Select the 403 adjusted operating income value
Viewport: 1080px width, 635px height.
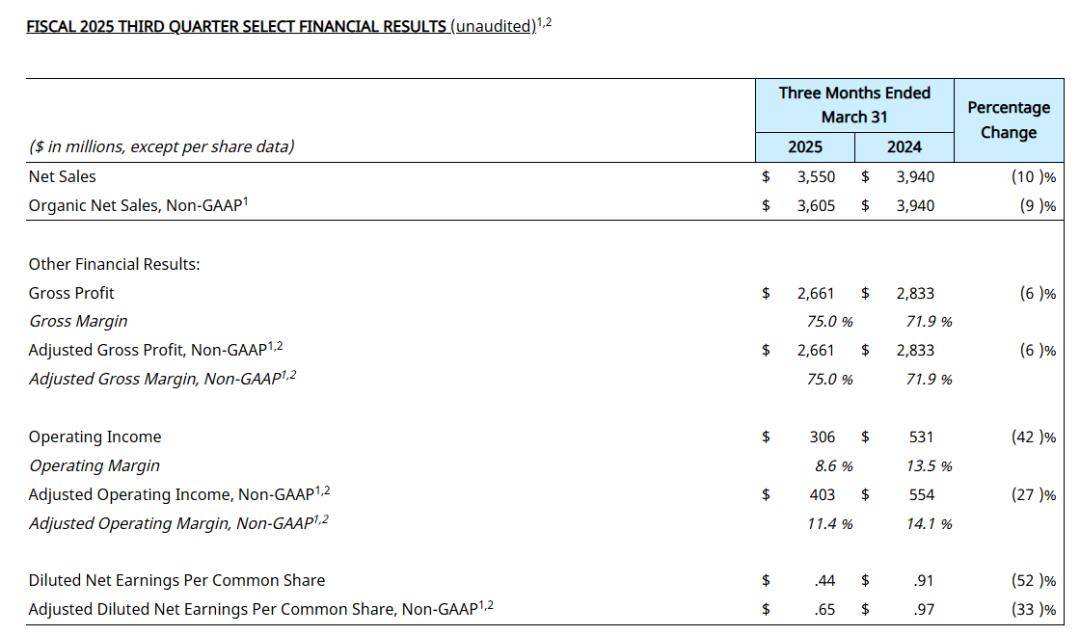(x=822, y=495)
